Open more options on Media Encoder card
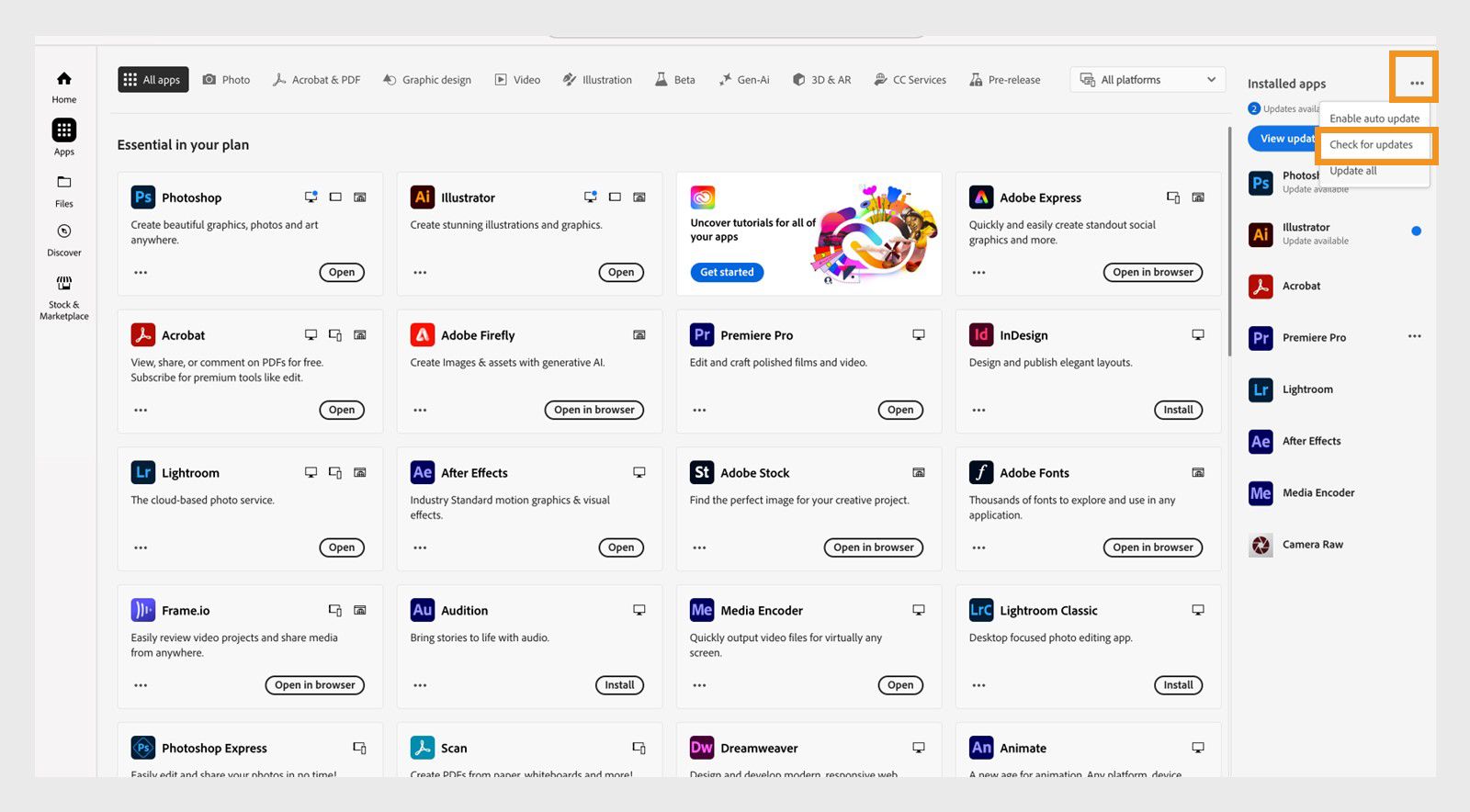 (699, 686)
